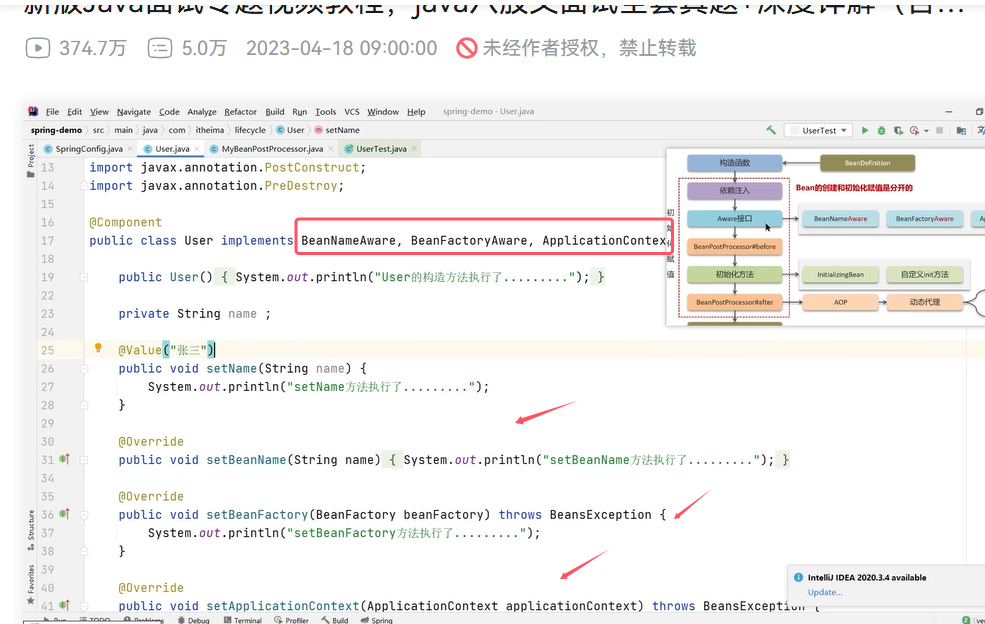Screen dimensions: 985x624
Task: Click the src breadcrumb
Action: pos(99,130)
